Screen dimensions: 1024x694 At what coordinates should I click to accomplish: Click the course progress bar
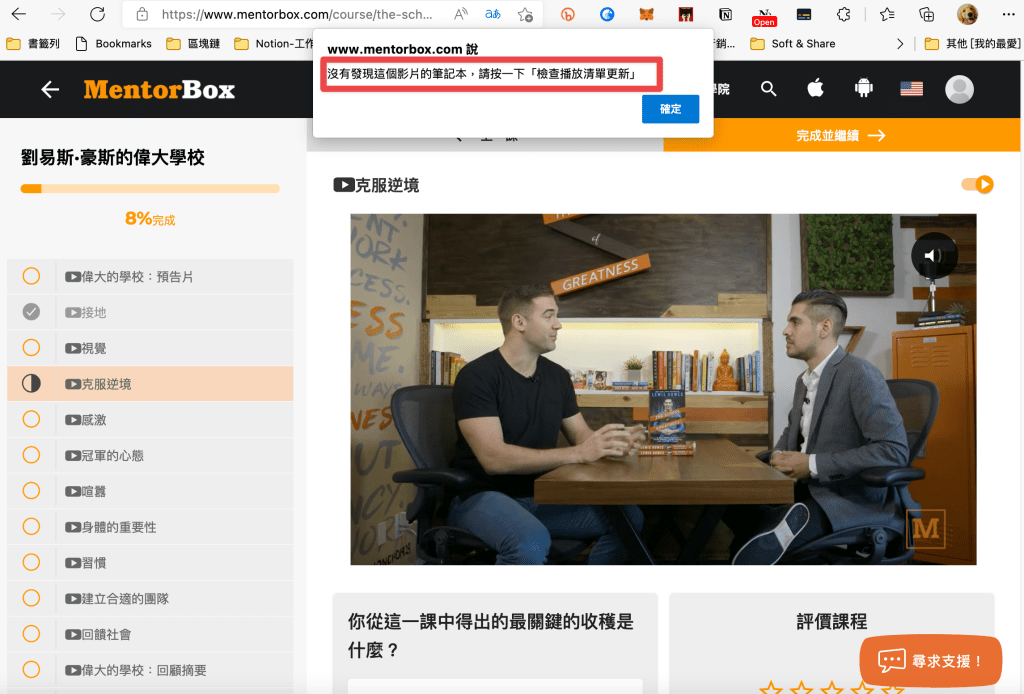click(x=150, y=188)
